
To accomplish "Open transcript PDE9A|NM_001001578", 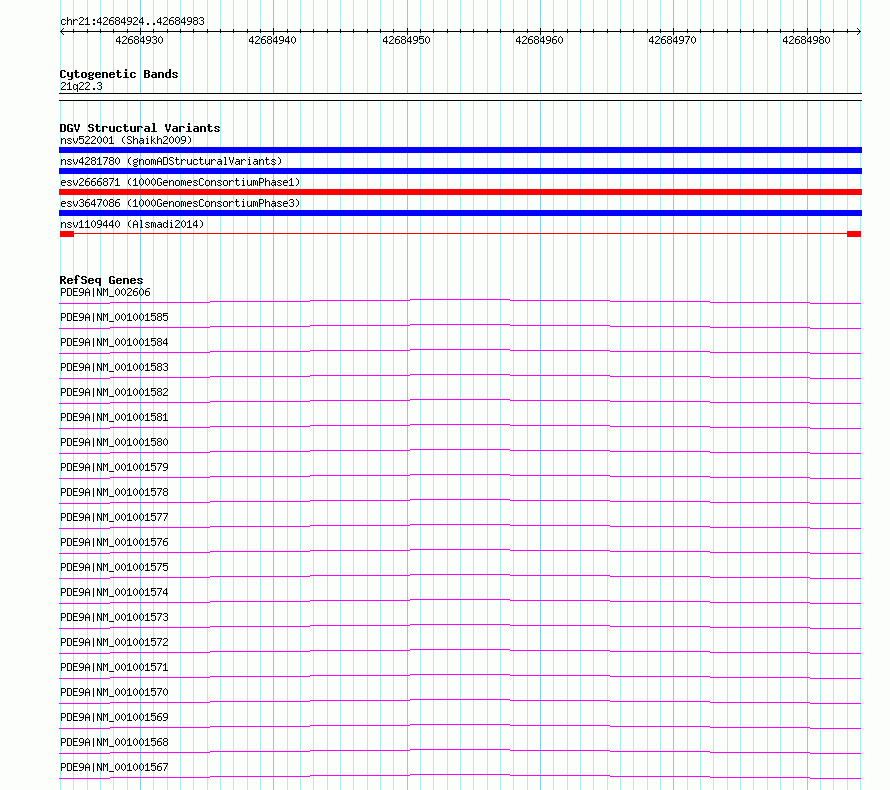I will point(114,492).
